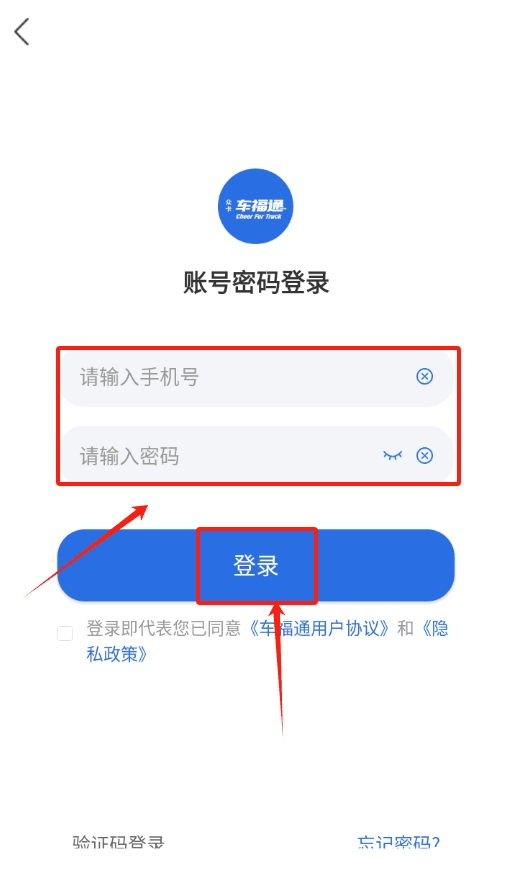Image resolution: width=515 pixels, height=895 pixels.
Task: Click the 账号密码登录 heading text
Action: coord(256,283)
